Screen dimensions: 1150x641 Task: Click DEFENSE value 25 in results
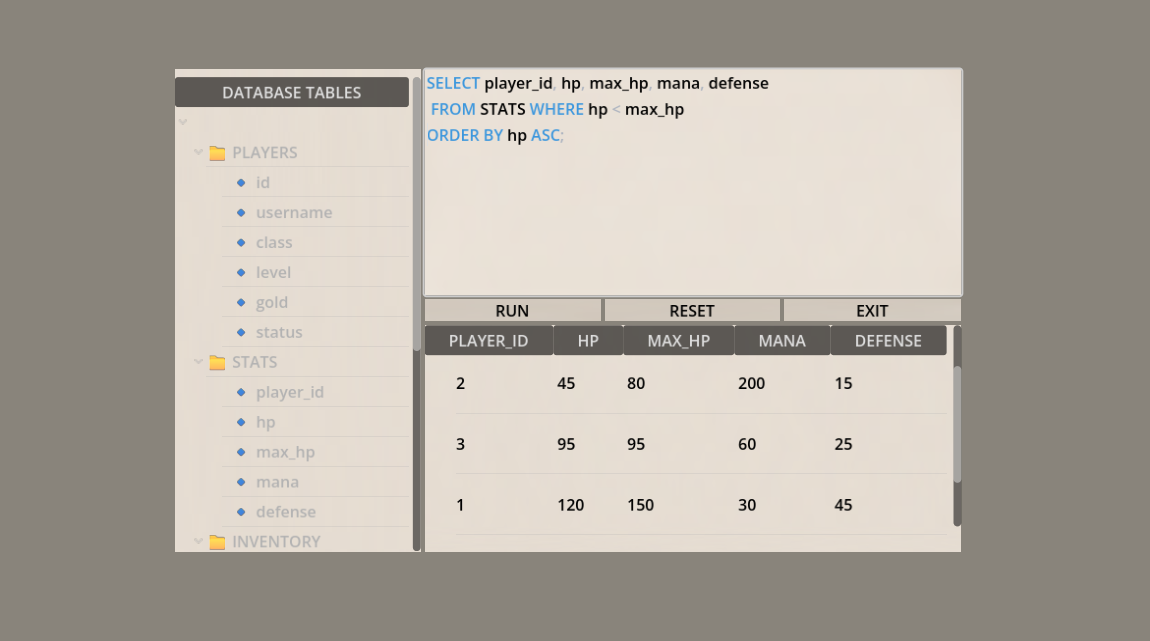(843, 444)
